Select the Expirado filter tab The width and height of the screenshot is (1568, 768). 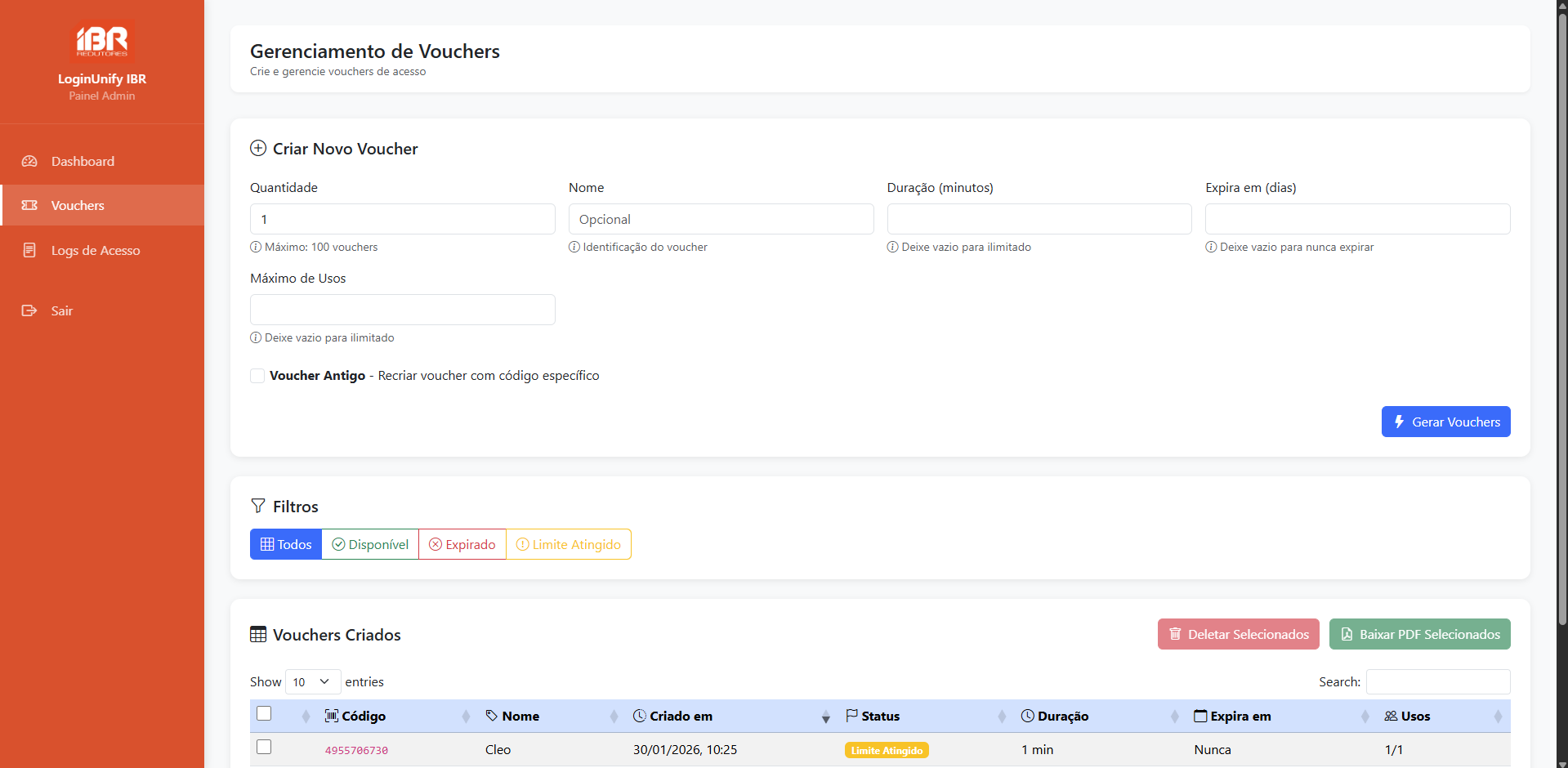pyautogui.click(x=462, y=543)
